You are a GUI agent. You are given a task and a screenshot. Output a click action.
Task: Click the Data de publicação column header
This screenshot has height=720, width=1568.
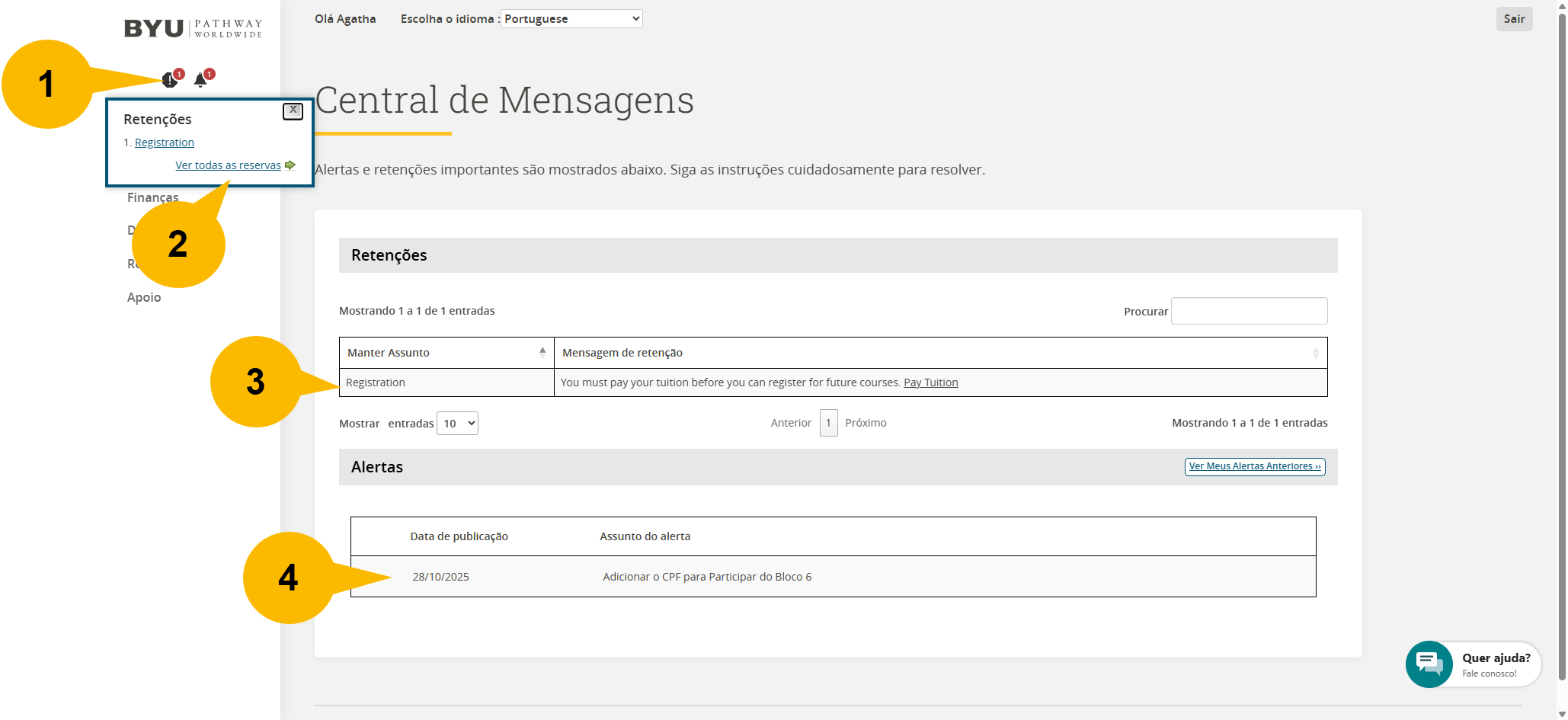coord(459,536)
